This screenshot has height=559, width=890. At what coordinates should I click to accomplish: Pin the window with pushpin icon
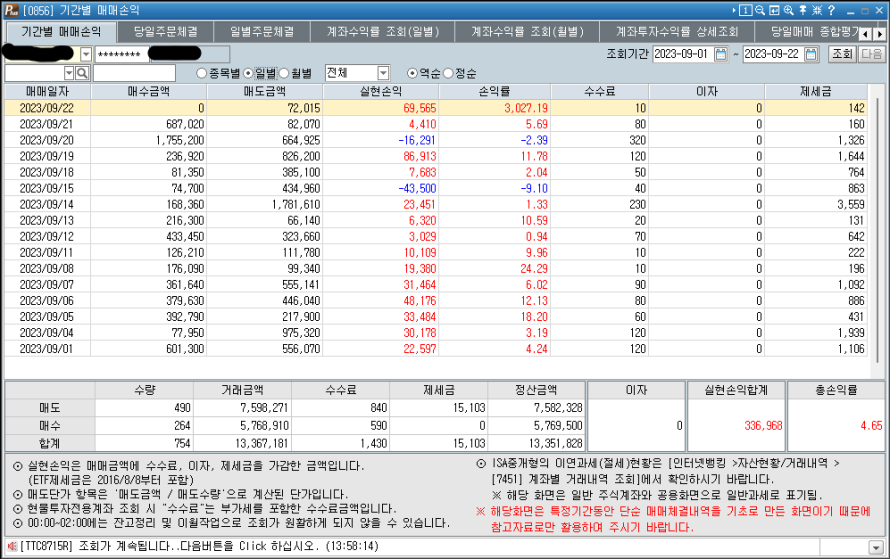click(803, 10)
